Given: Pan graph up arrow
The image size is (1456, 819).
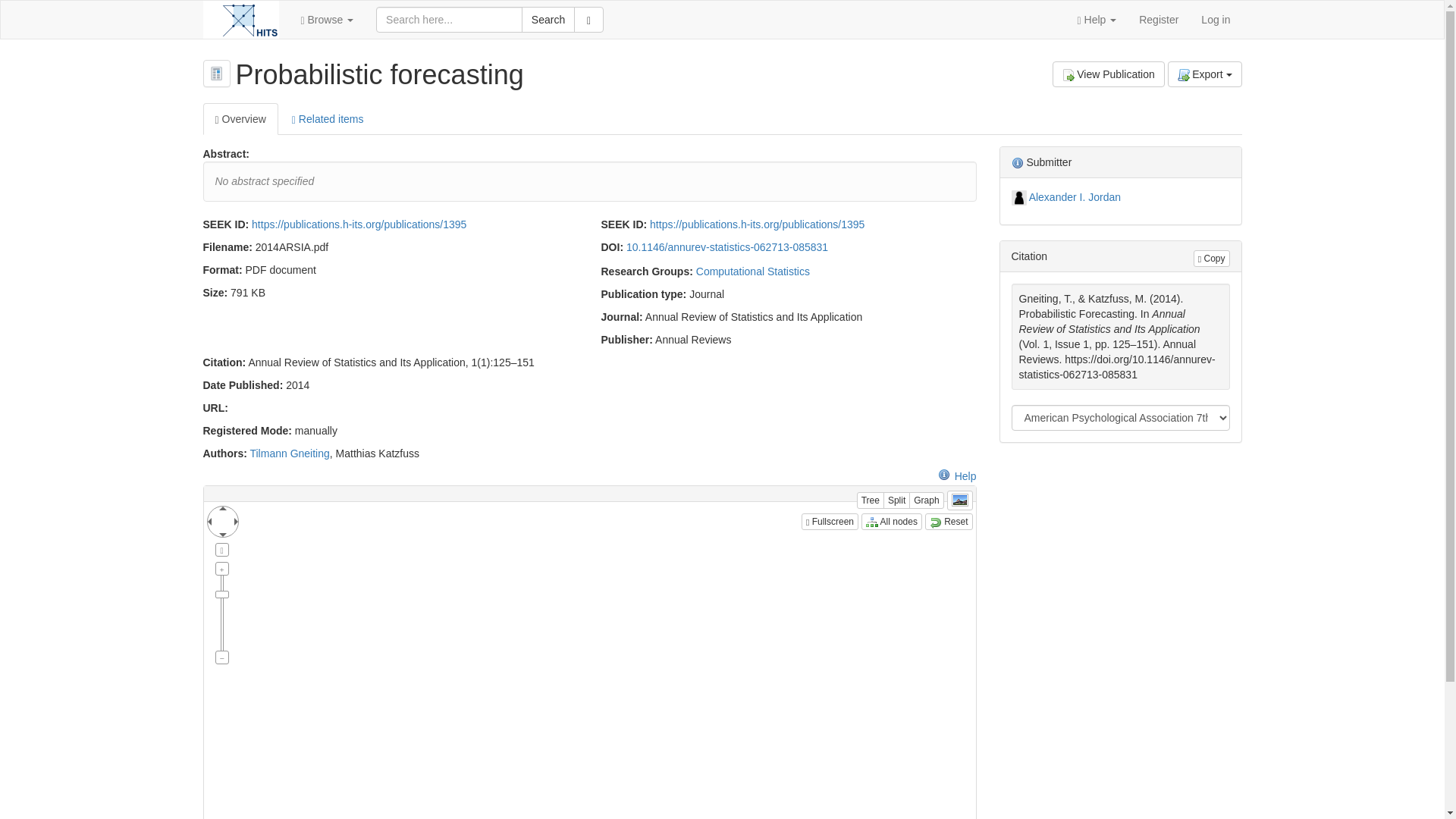Looking at the screenshot, I should click(x=222, y=509).
